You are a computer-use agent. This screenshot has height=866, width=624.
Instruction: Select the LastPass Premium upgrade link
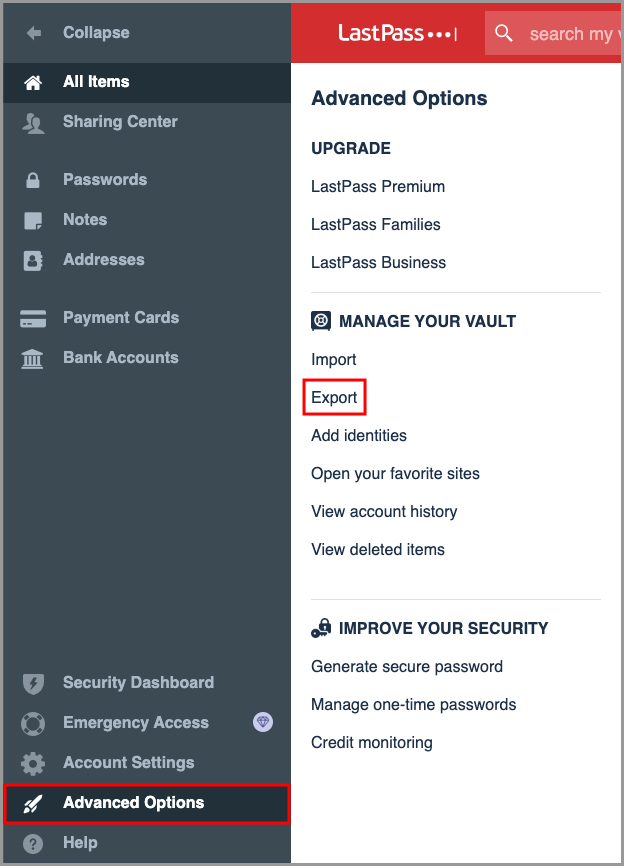click(378, 187)
